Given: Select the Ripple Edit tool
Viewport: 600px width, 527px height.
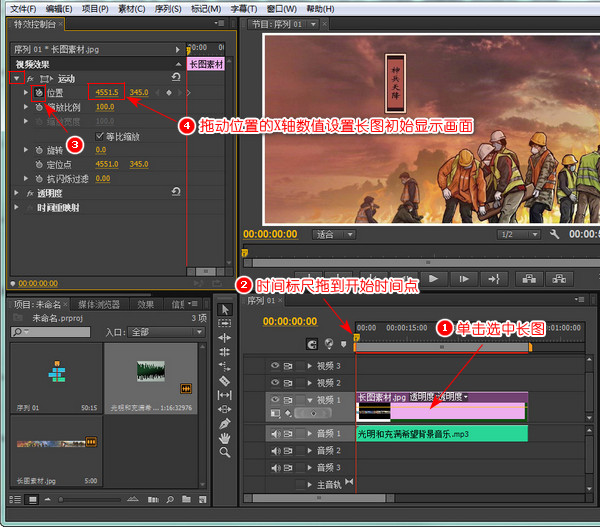Looking at the screenshot, I should [225, 338].
